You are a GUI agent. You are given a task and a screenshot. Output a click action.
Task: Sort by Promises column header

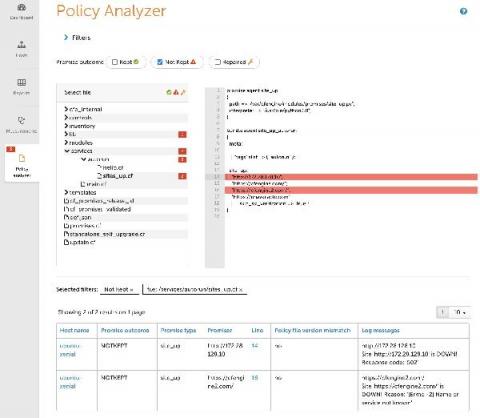(x=220, y=330)
